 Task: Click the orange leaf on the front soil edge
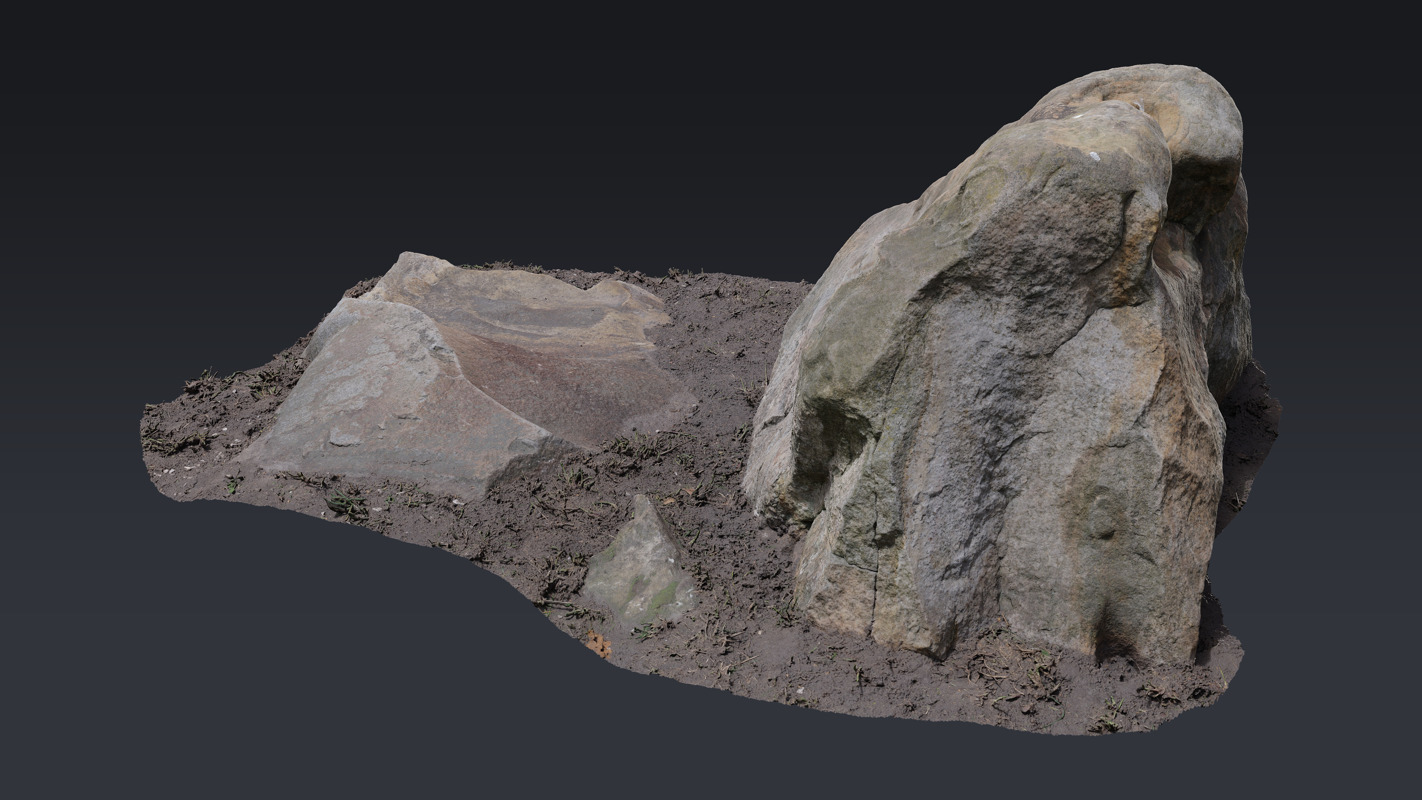599,645
